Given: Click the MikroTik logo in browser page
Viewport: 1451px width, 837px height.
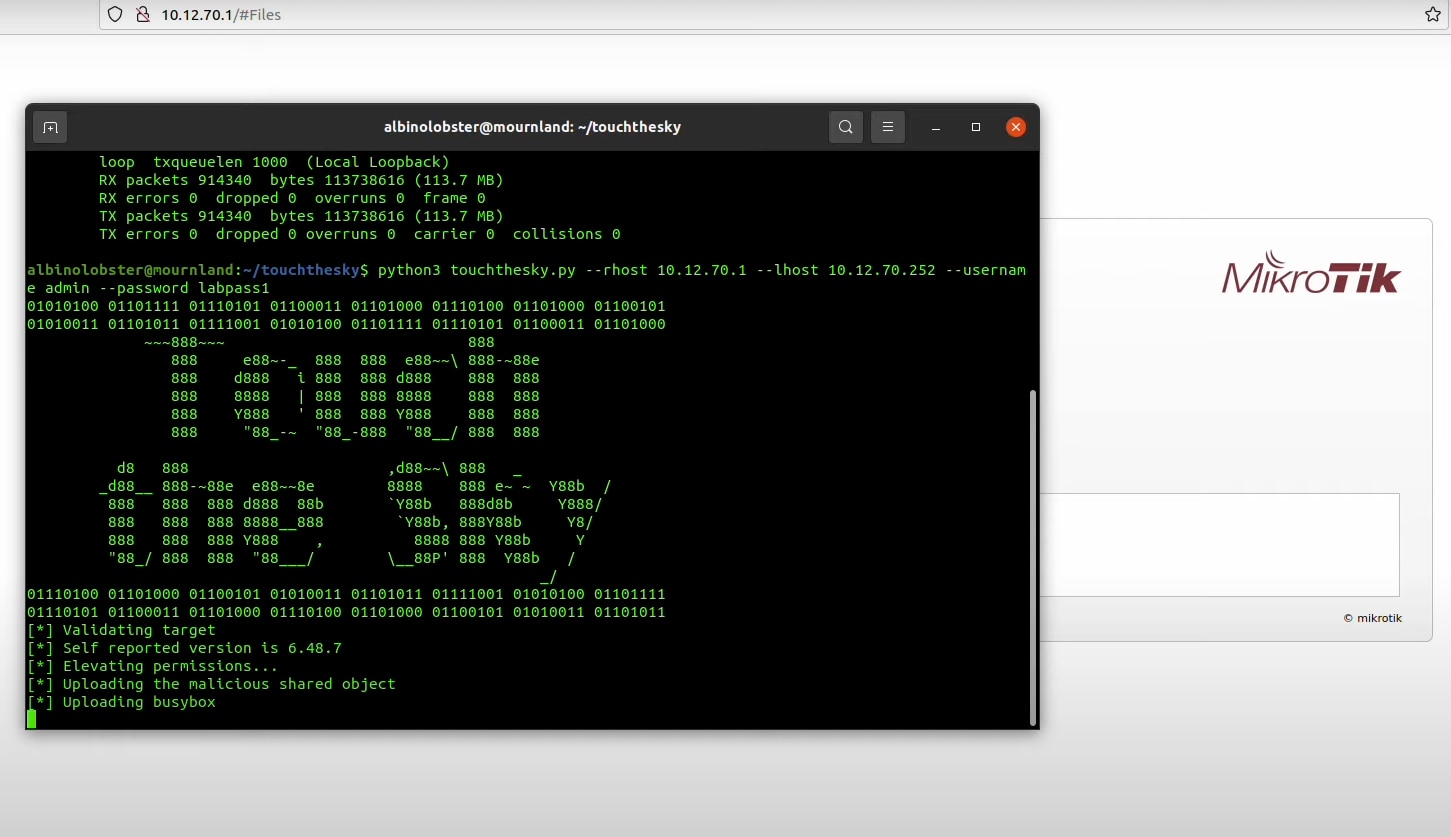Looking at the screenshot, I should click(1311, 272).
